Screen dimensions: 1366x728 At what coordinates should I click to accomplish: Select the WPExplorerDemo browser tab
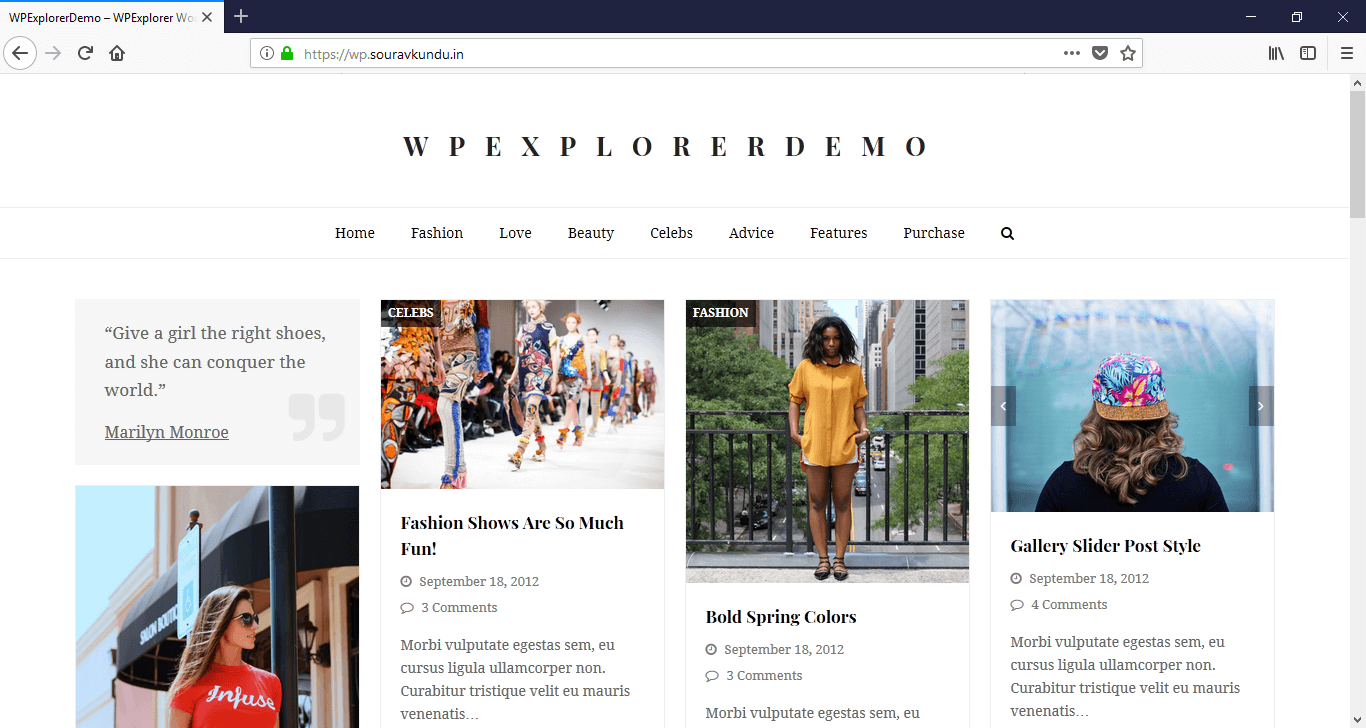point(112,18)
